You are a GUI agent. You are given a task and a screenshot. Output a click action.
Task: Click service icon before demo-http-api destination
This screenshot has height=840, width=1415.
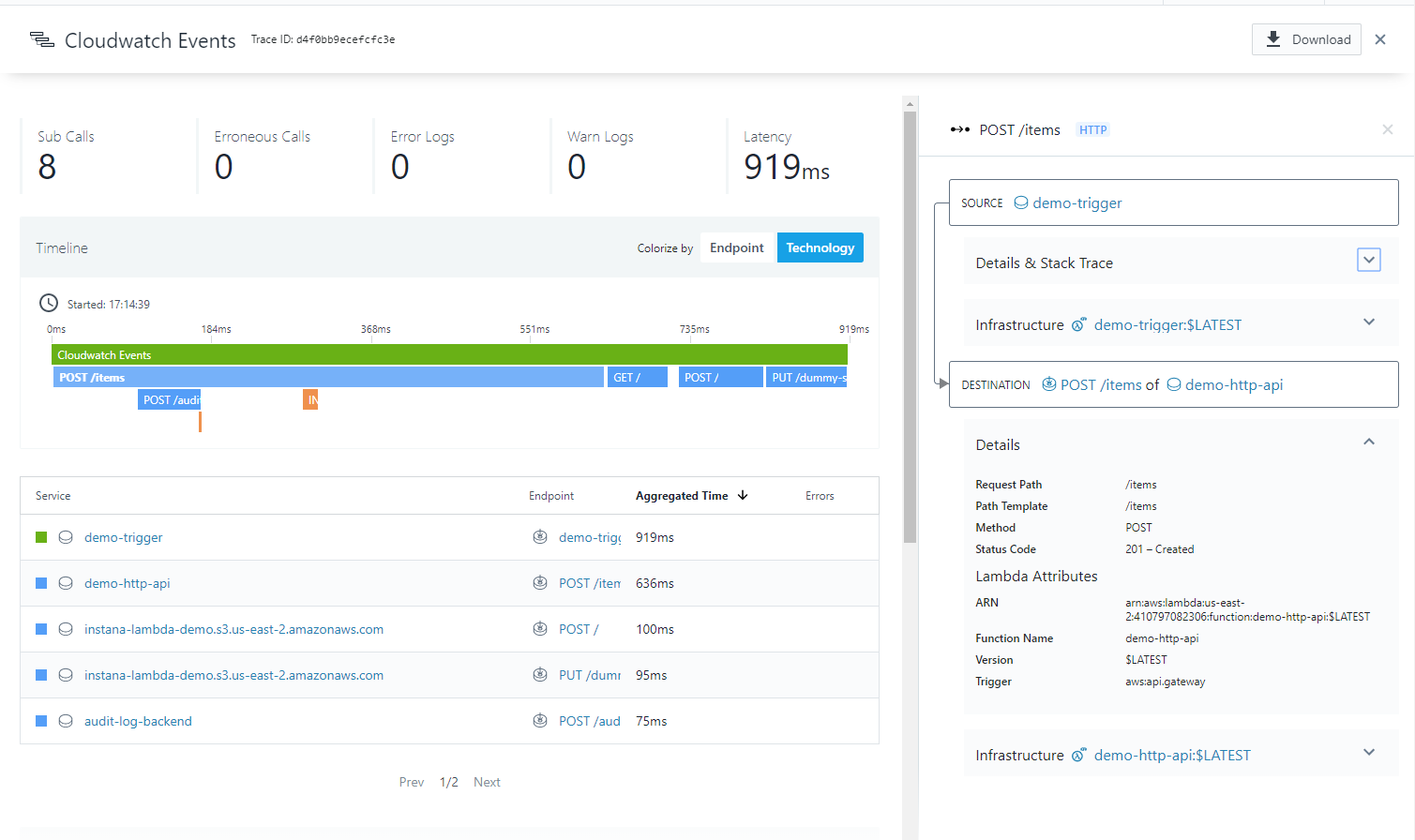coord(1174,384)
